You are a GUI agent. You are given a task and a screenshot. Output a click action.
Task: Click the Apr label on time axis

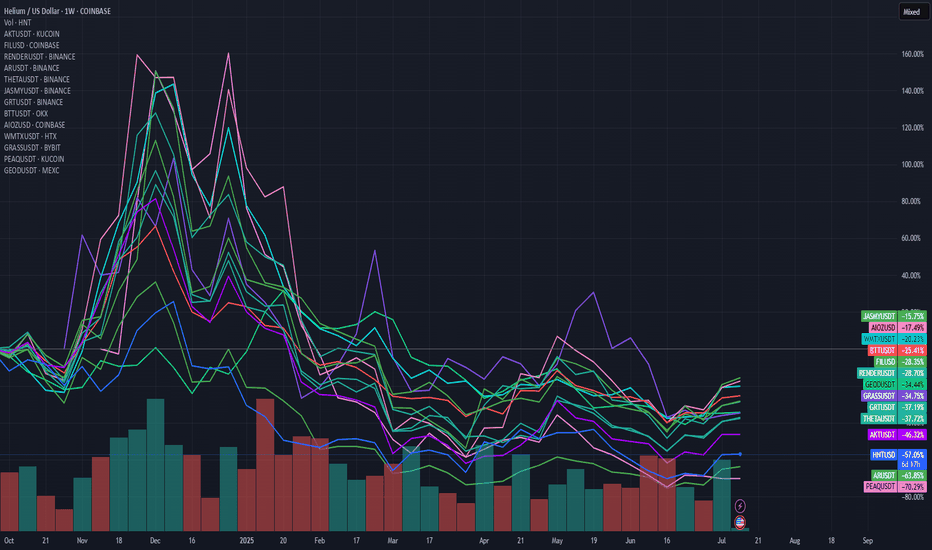[484, 541]
